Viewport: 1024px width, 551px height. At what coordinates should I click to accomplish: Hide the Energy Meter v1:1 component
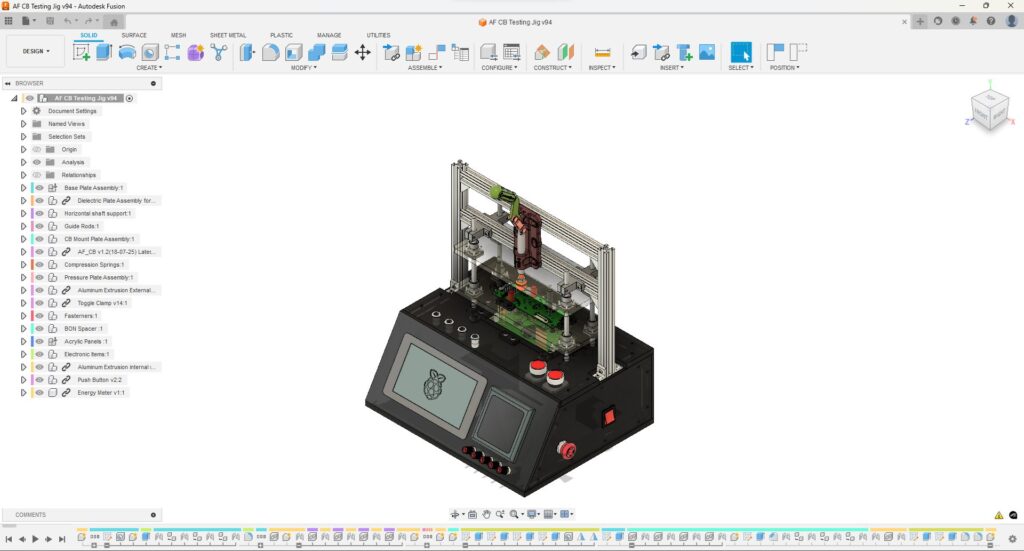click(x=40, y=393)
